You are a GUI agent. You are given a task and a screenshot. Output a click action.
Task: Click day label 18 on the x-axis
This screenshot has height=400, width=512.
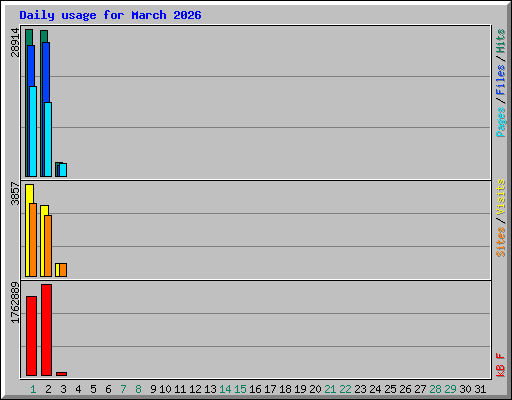point(285,389)
